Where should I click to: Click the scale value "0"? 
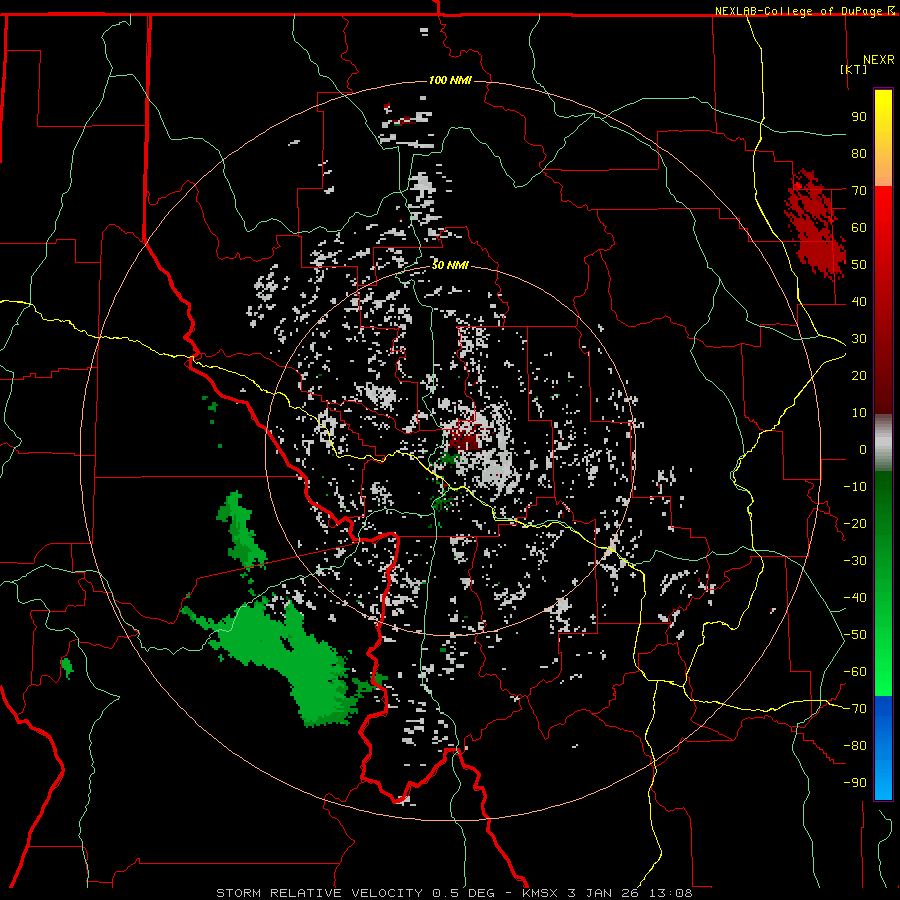coord(863,449)
